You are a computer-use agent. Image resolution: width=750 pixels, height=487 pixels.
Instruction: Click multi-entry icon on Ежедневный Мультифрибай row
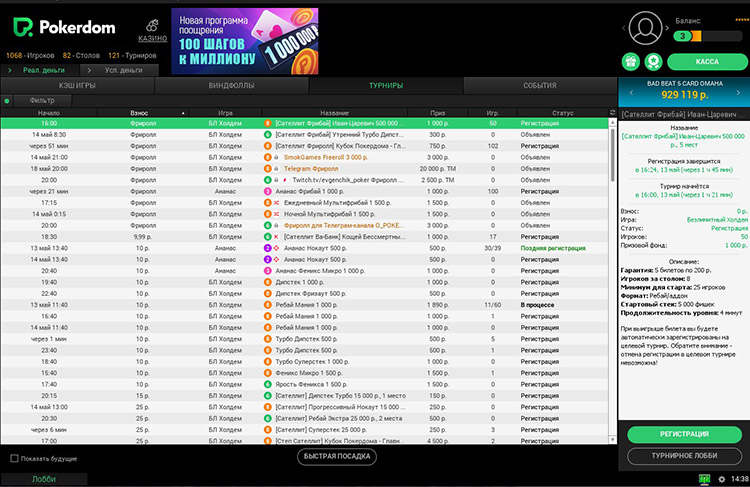pyautogui.click(x=276, y=203)
